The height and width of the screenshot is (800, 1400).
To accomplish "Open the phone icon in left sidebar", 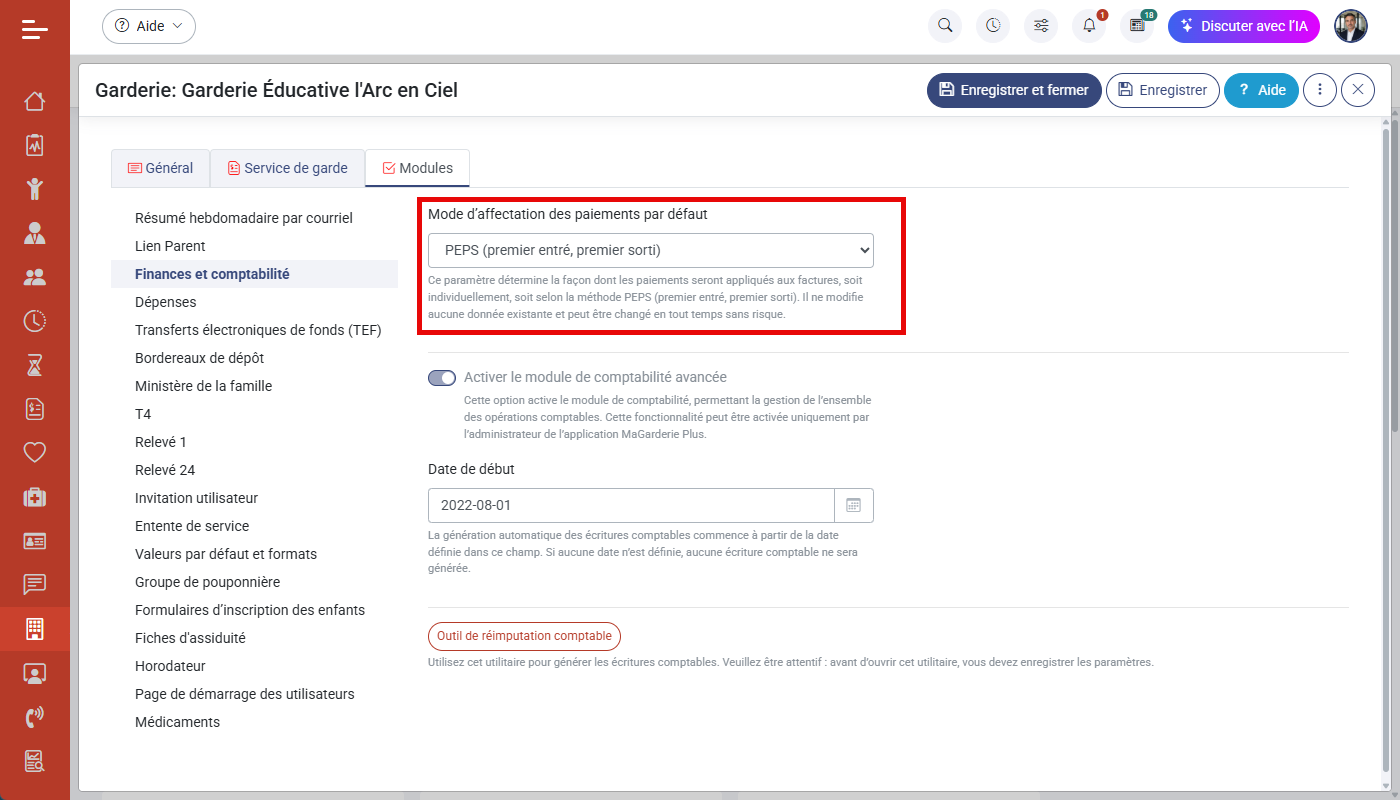I will (35, 717).
